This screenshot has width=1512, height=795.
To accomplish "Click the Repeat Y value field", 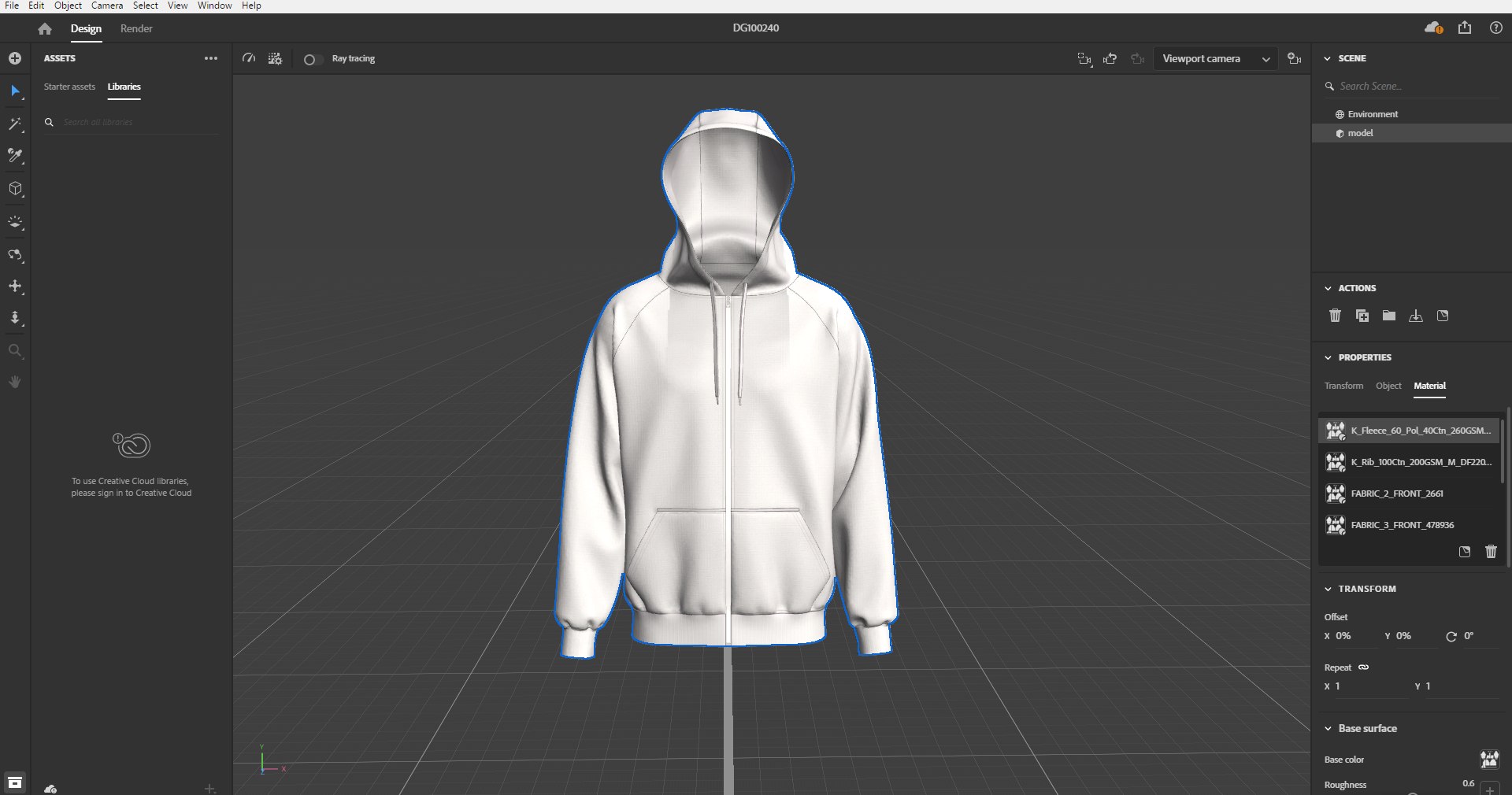I will click(1457, 686).
